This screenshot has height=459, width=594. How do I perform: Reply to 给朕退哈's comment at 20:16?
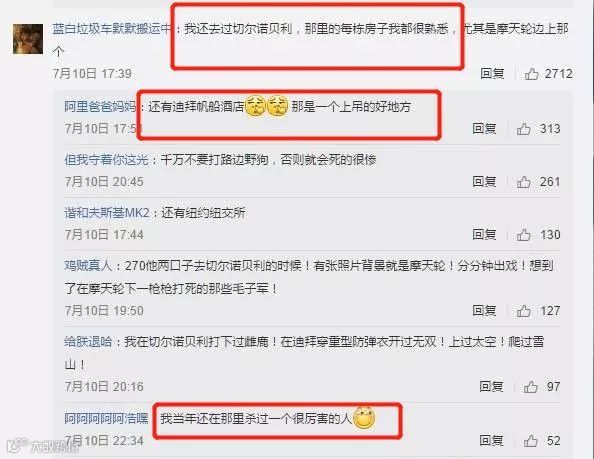491,387
